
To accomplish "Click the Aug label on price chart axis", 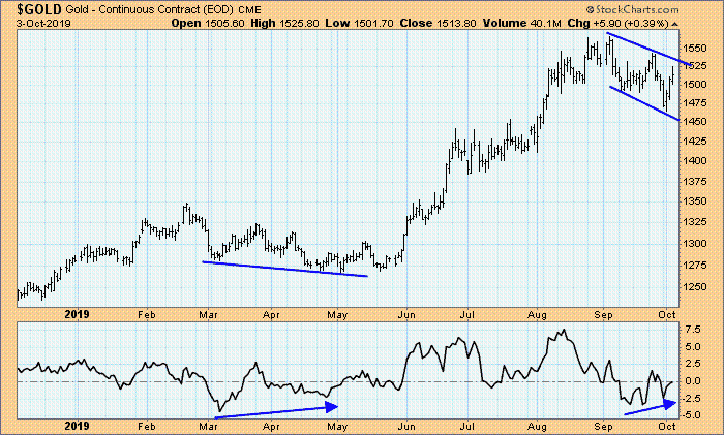I will [537, 315].
